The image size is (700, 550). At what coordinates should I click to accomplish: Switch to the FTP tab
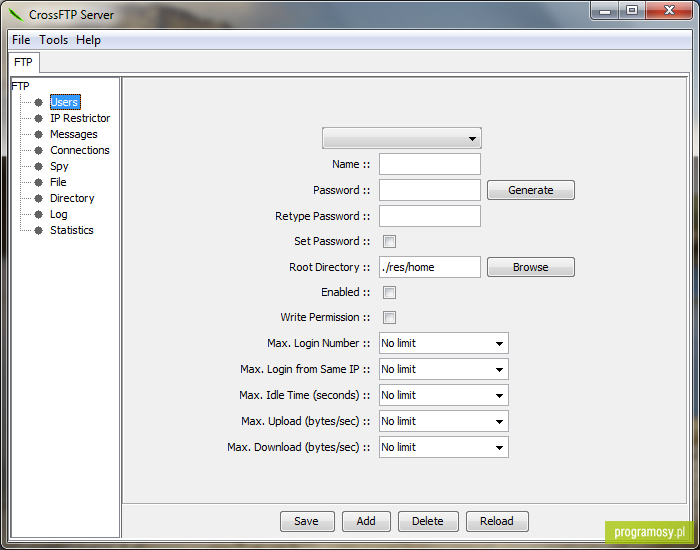24,62
